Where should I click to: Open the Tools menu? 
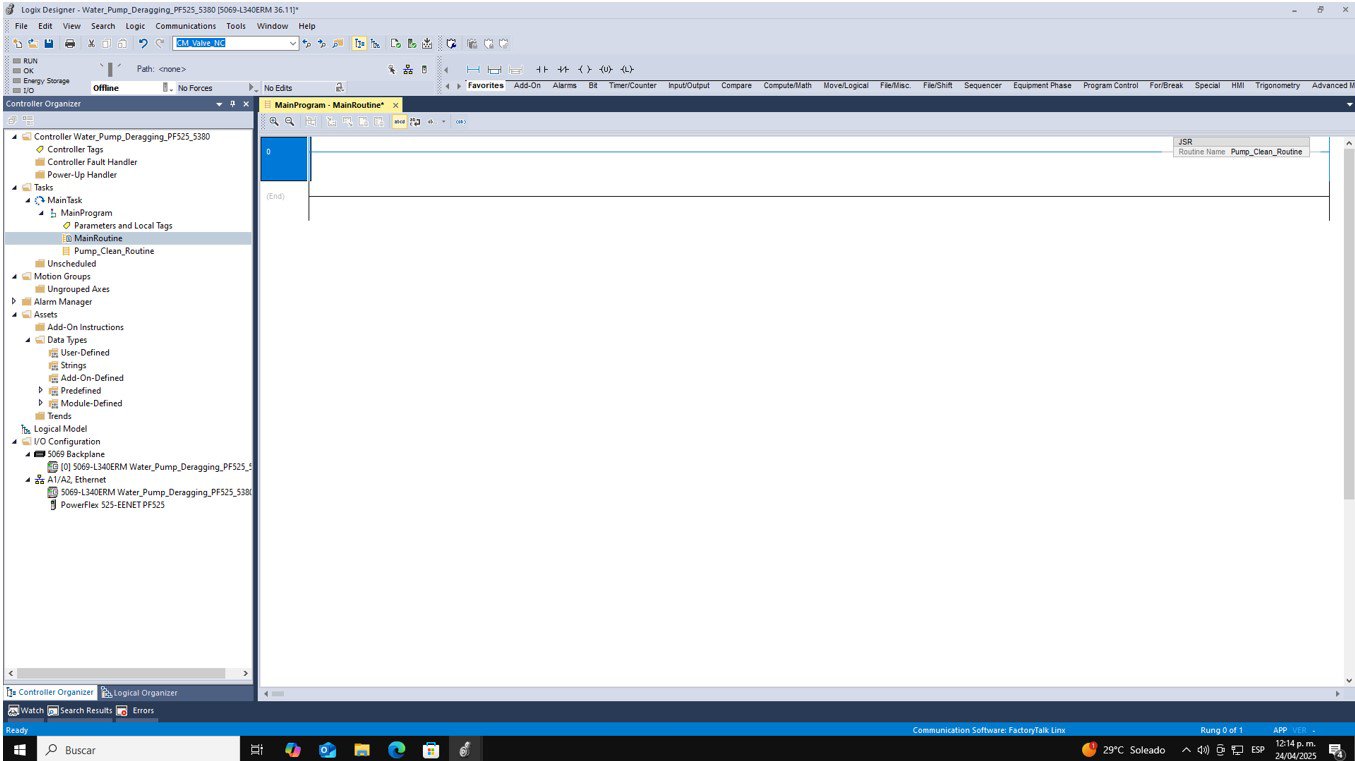coord(236,26)
